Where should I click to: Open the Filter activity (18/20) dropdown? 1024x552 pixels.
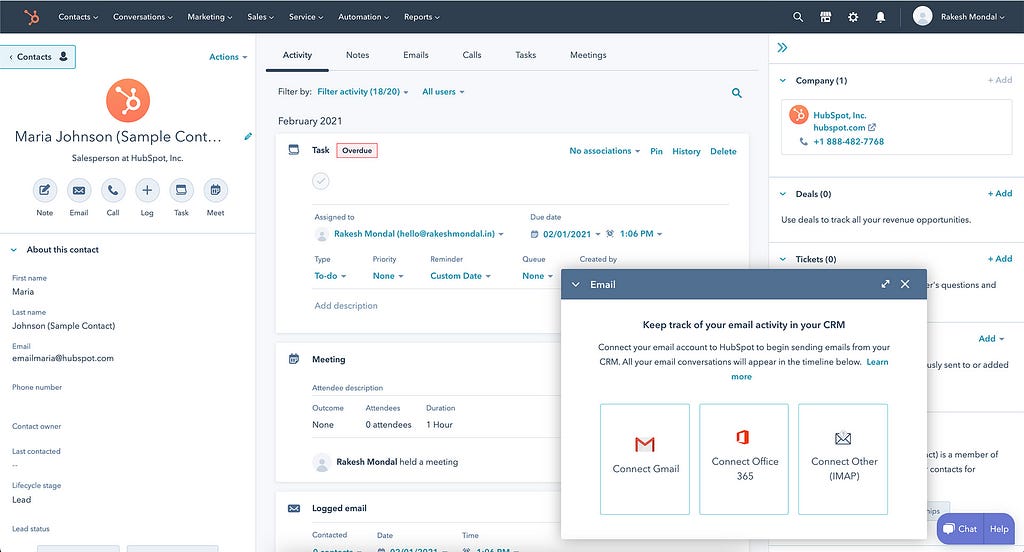362,92
